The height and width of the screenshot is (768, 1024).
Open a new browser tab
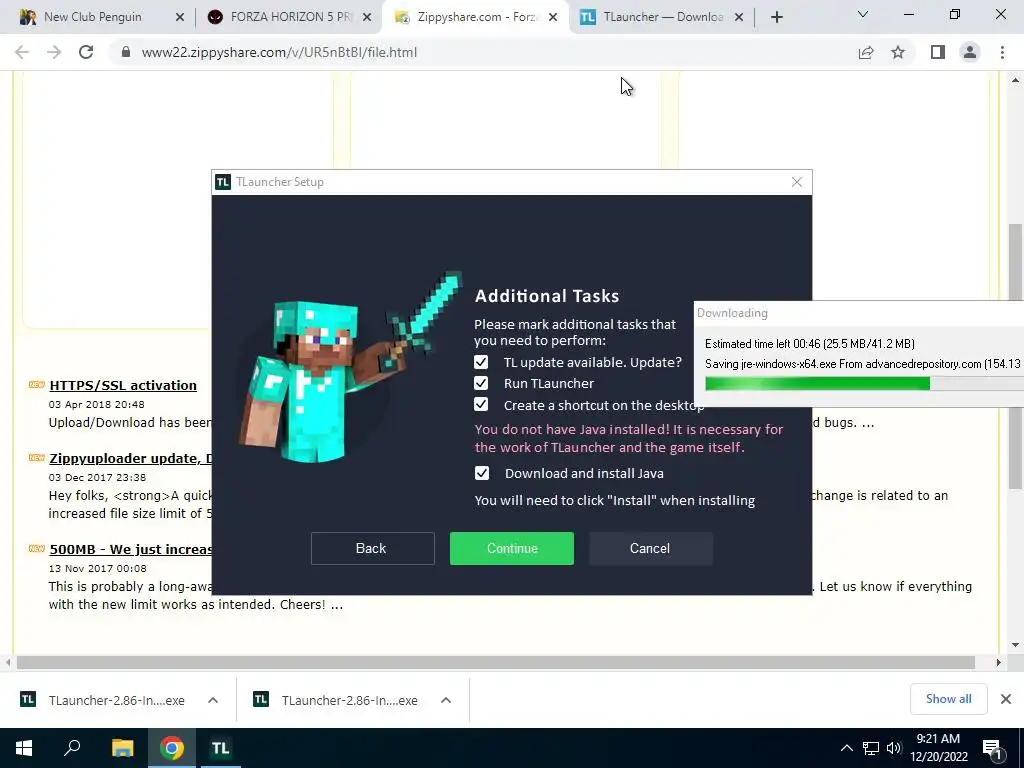(x=776, y=18)
